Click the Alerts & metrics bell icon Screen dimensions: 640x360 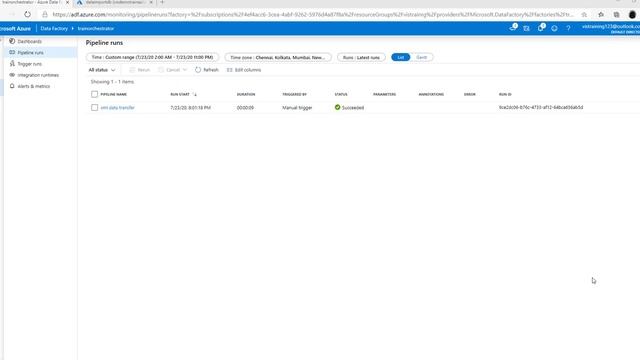(12, 86)
